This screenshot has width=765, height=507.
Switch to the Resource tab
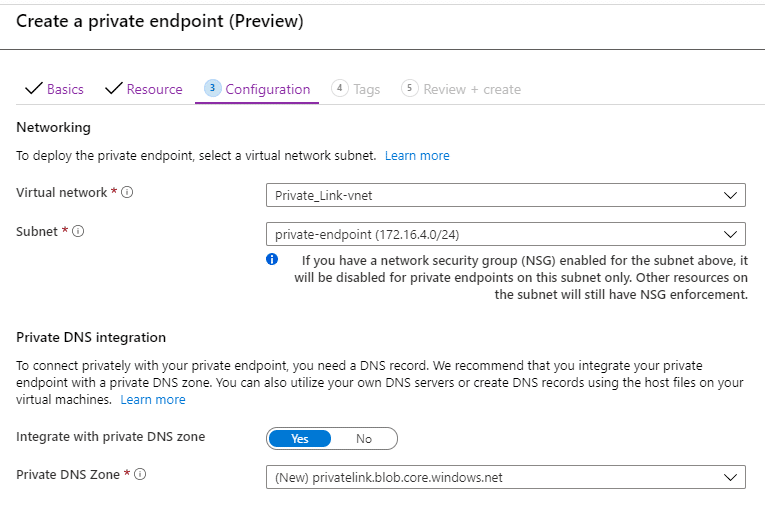pyautogui.click(x=154, y=89)
